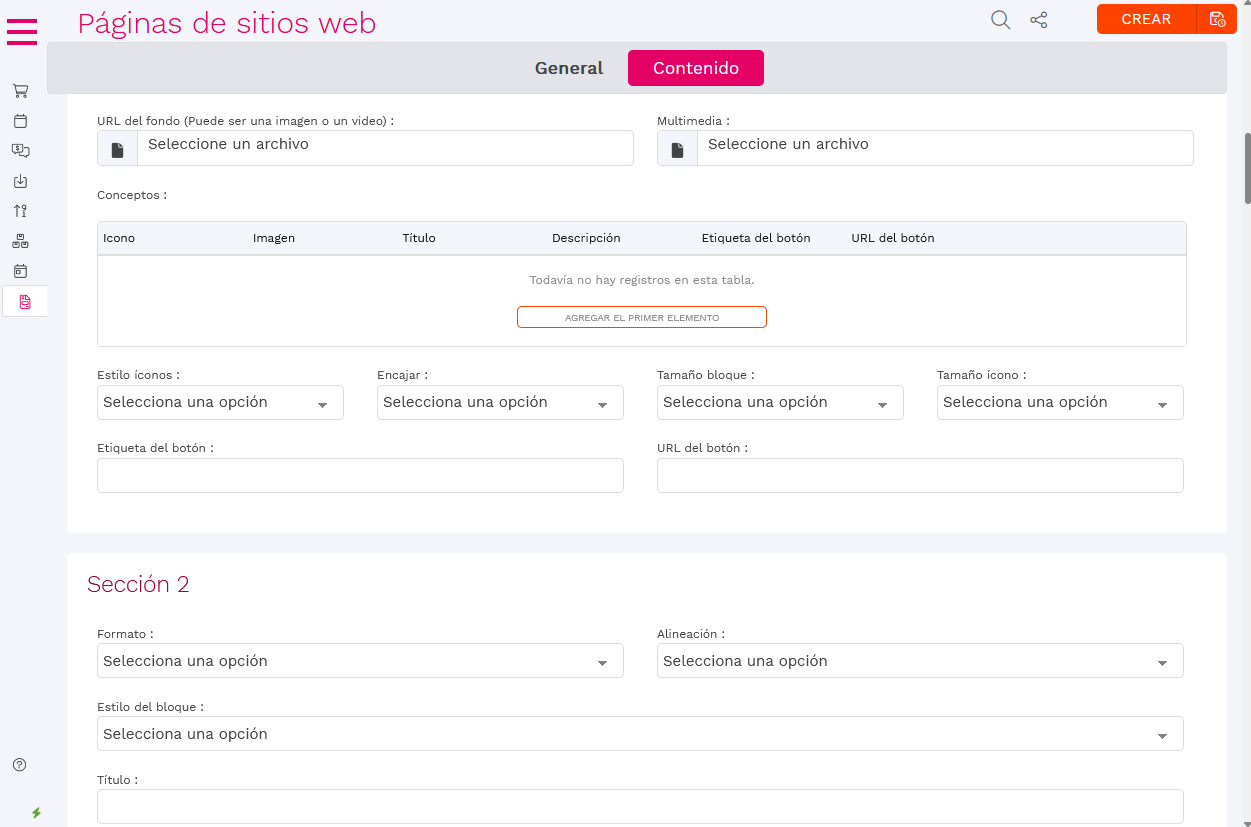
Task: Click the download inbox sidebar icon
Action: click(x=20, y=181)
